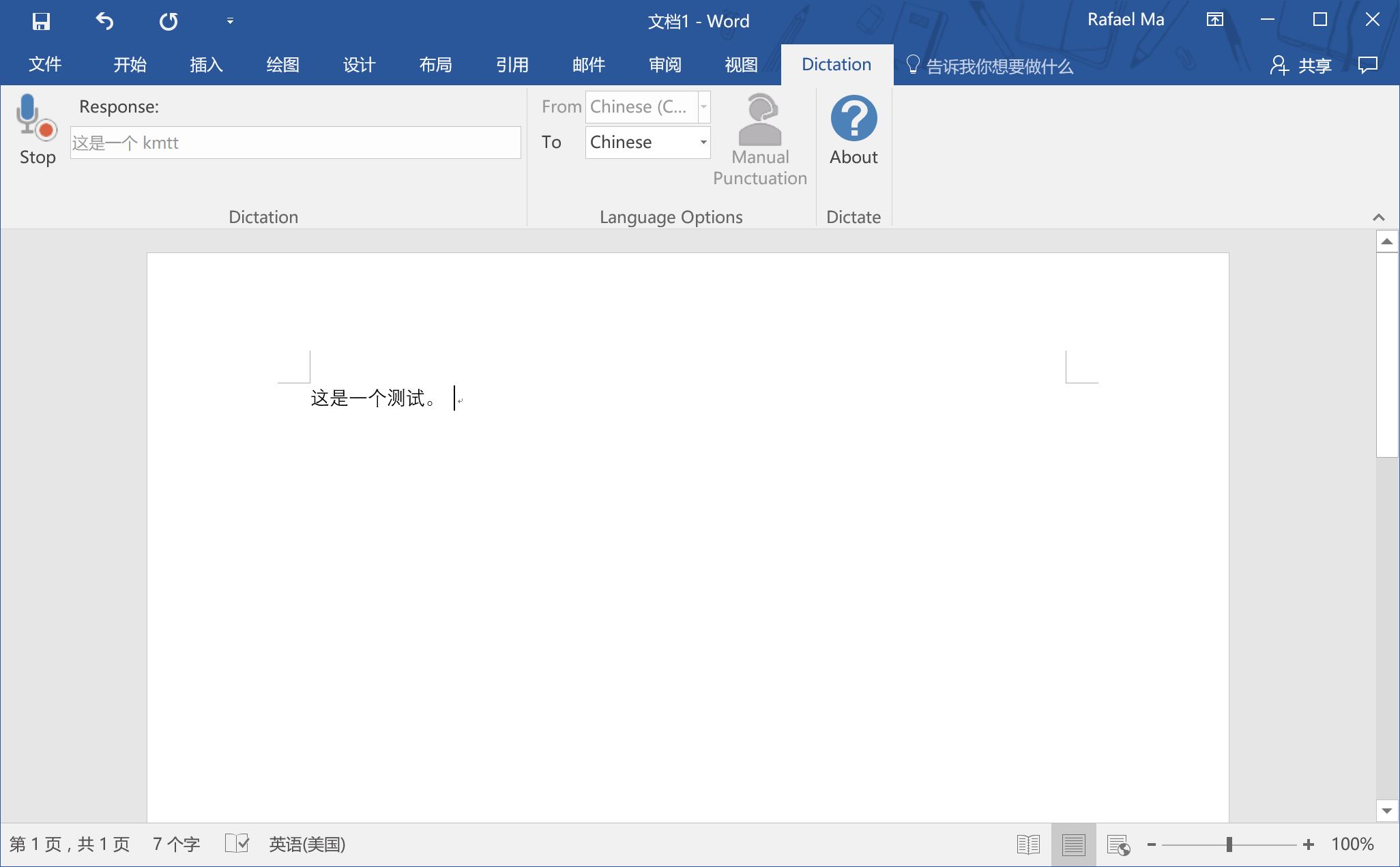1400x867 pixels.
Task: Switch to Read Mode view
Action: [x=1027, y=844]
